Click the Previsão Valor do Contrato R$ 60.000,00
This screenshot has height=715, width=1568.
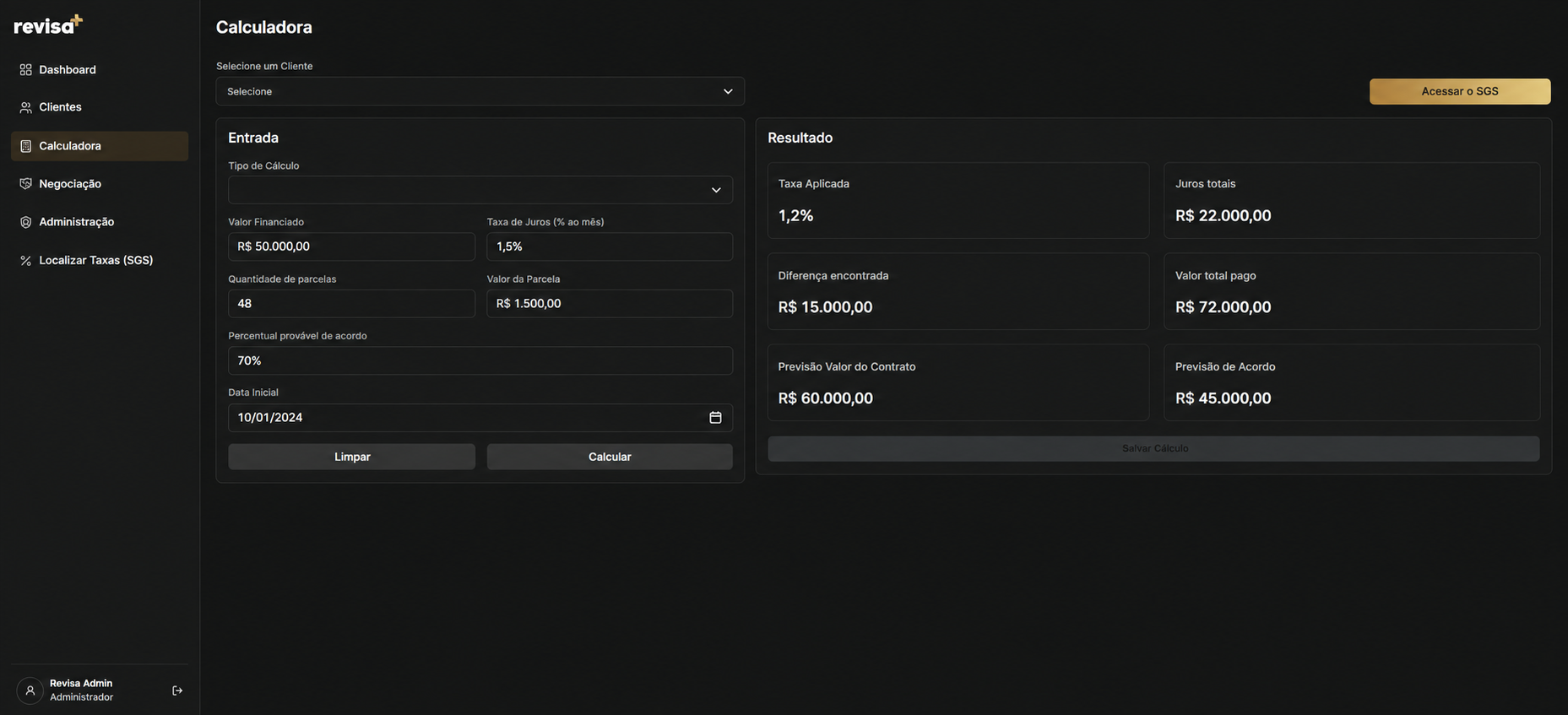825,398
